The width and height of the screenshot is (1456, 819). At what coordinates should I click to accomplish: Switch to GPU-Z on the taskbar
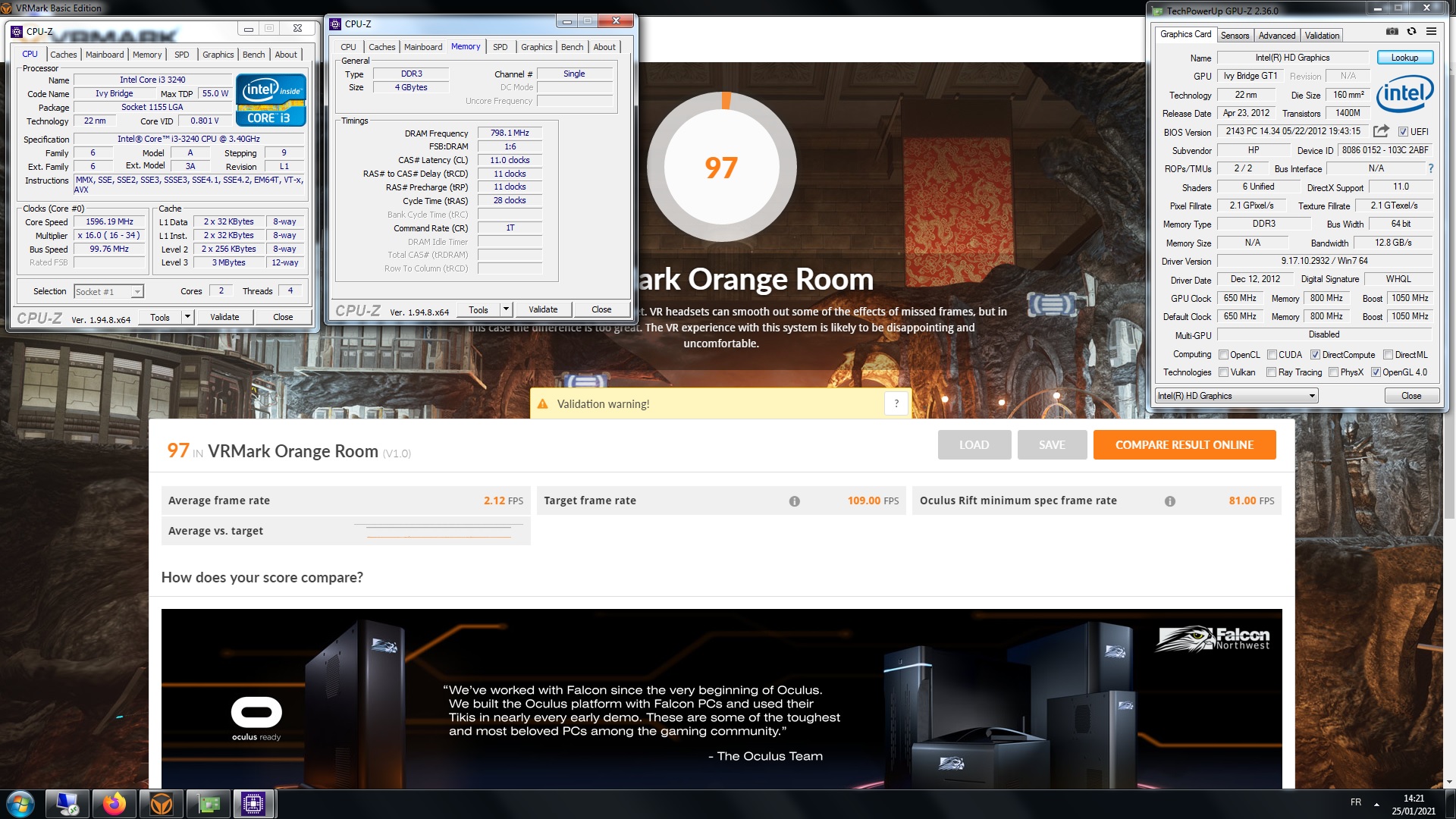(208, 804)
